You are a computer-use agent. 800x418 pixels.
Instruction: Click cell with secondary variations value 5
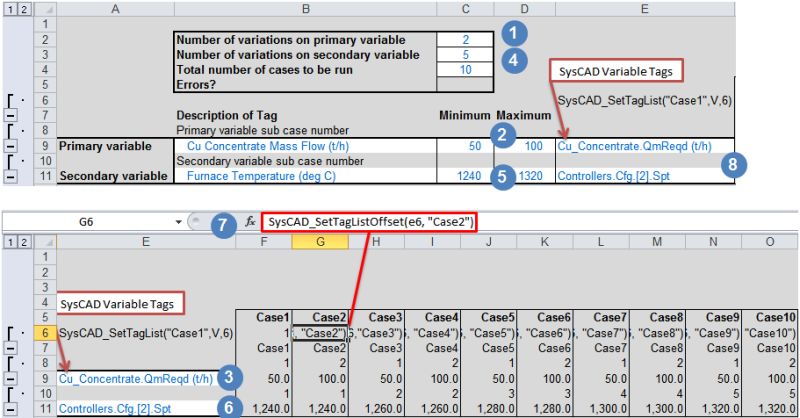click(465, 55)
